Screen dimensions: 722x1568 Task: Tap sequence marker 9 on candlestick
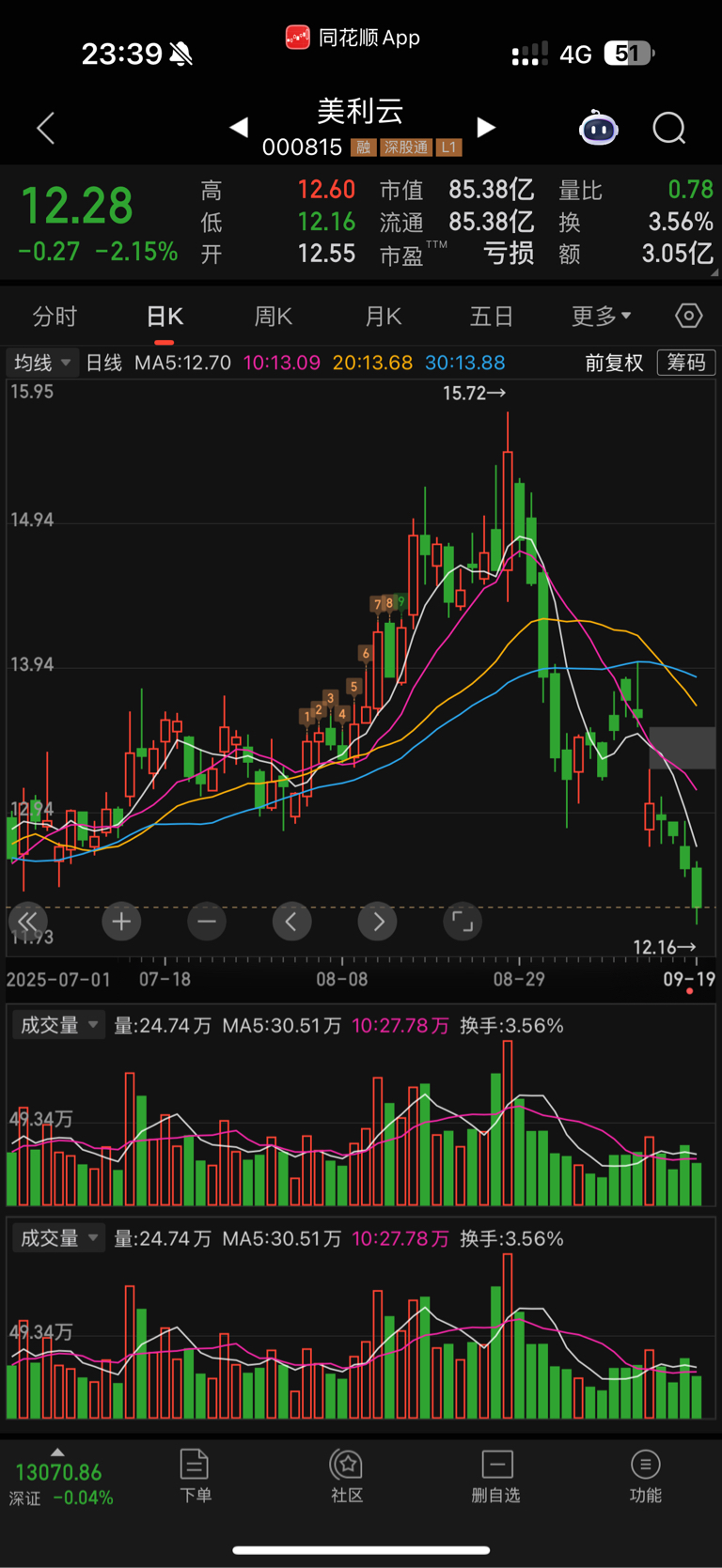pyautogui.click(x=401, y=601)
